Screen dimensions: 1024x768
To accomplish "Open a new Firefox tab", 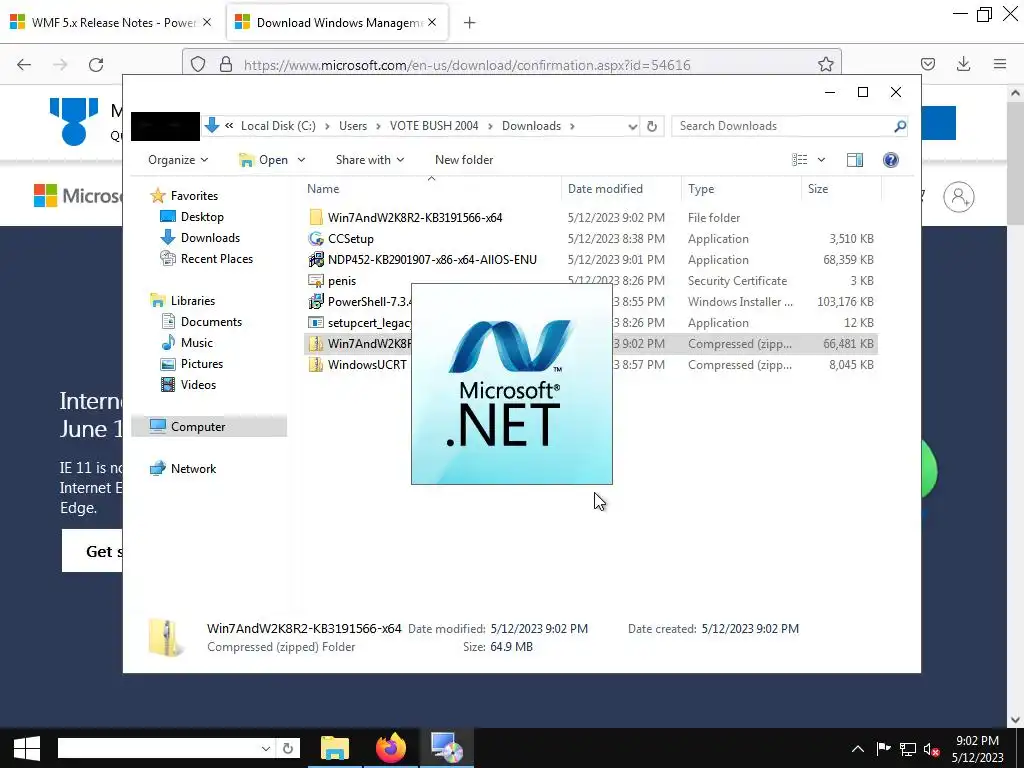I will coord(470,23).
